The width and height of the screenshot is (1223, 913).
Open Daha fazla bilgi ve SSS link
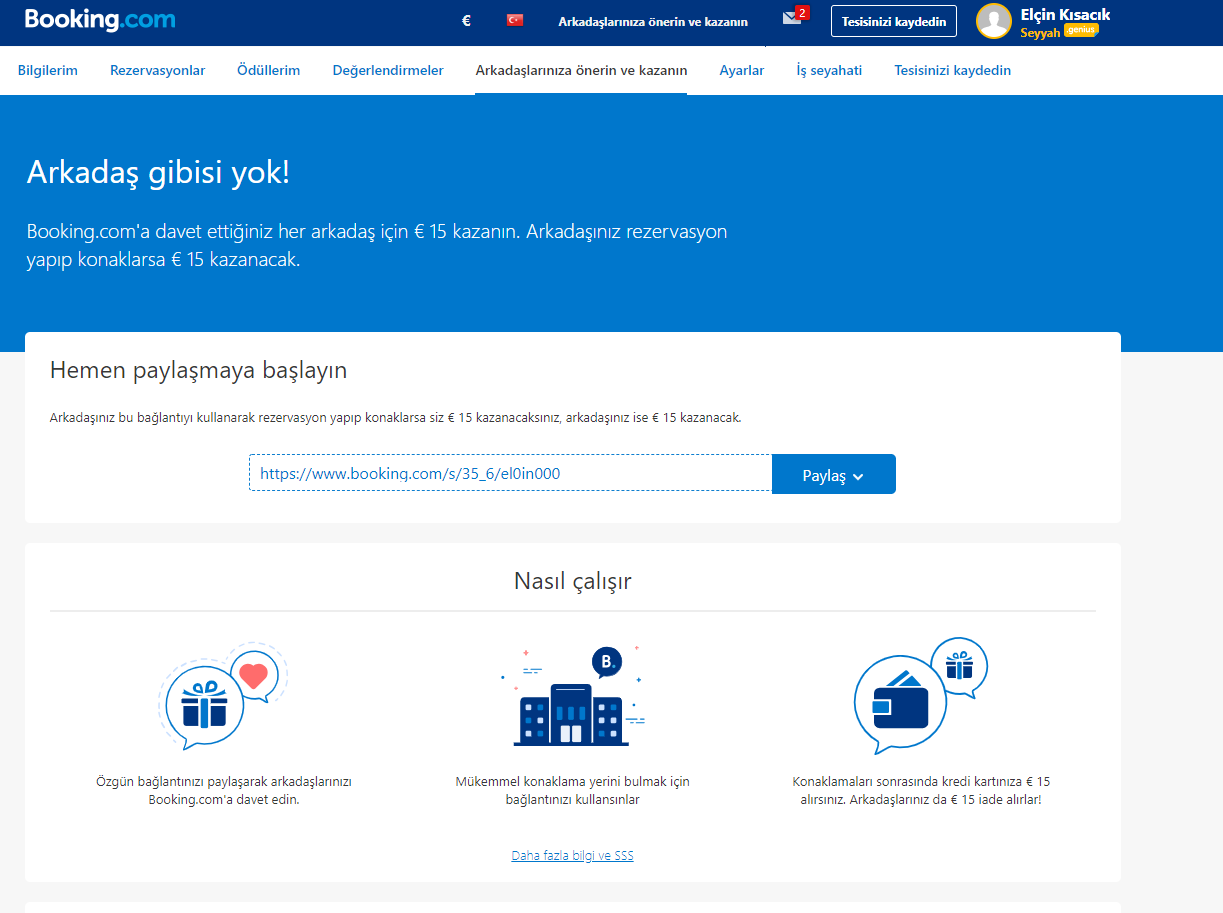pyautogui.click(x=572, y=856)
